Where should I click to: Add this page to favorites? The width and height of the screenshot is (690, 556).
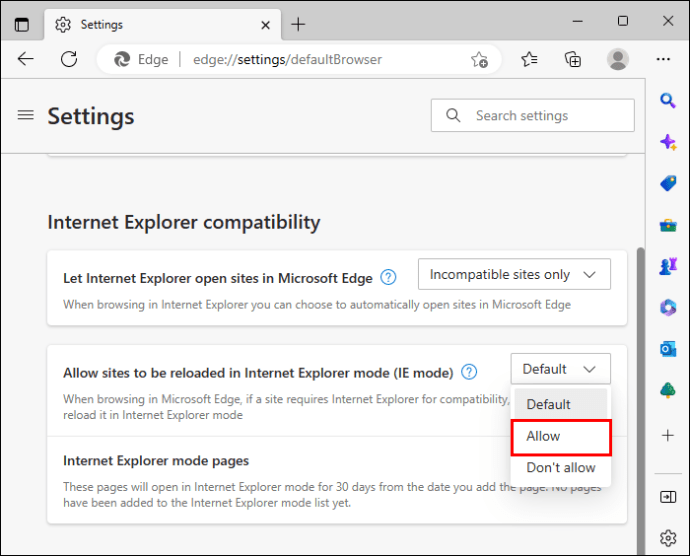click(479, 59)
